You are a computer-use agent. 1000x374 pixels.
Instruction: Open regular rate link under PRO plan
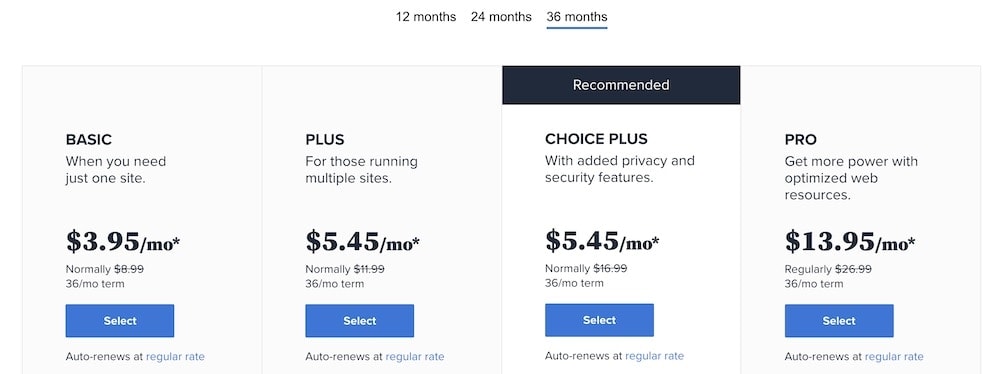point(894,357)
